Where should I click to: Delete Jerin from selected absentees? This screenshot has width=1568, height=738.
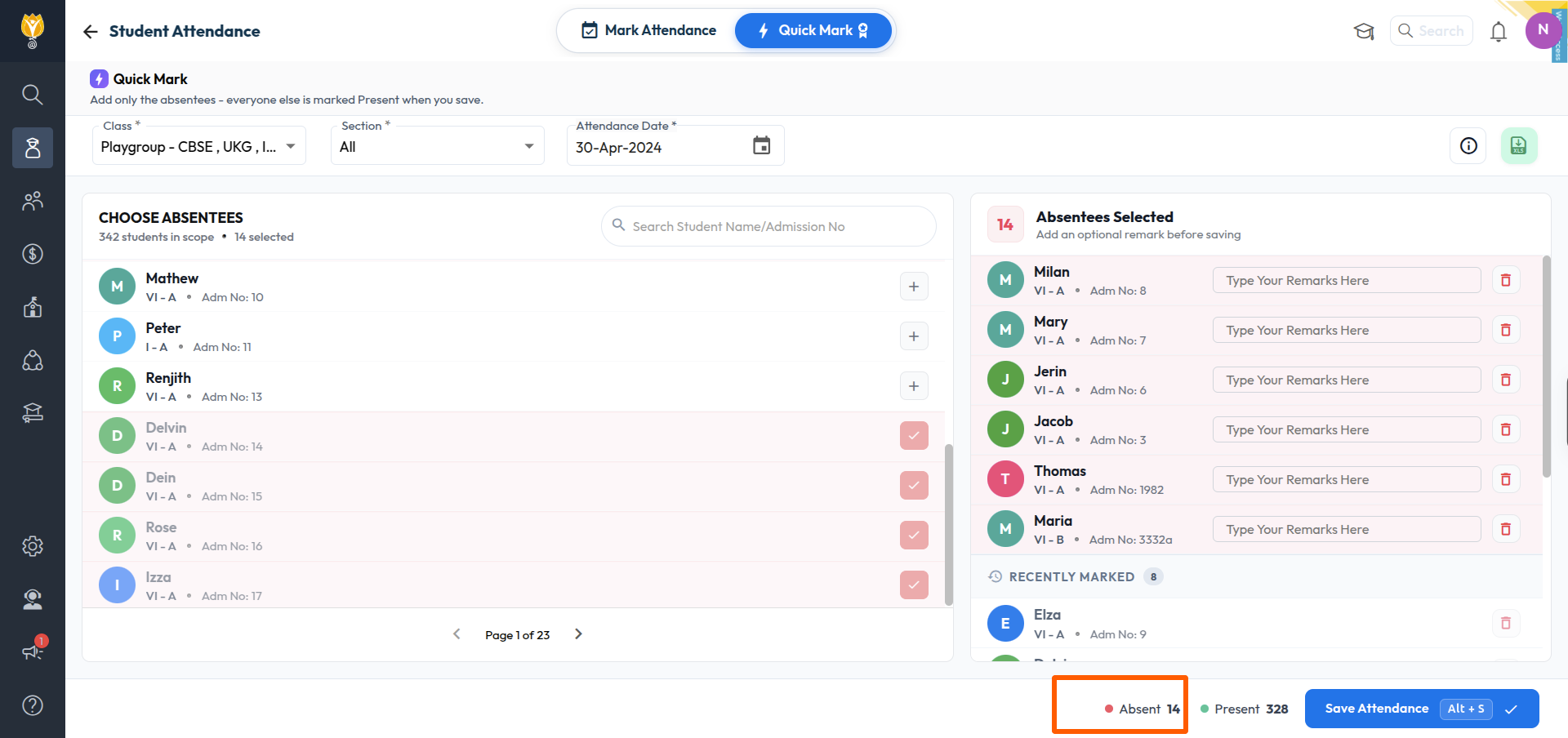1506,380
